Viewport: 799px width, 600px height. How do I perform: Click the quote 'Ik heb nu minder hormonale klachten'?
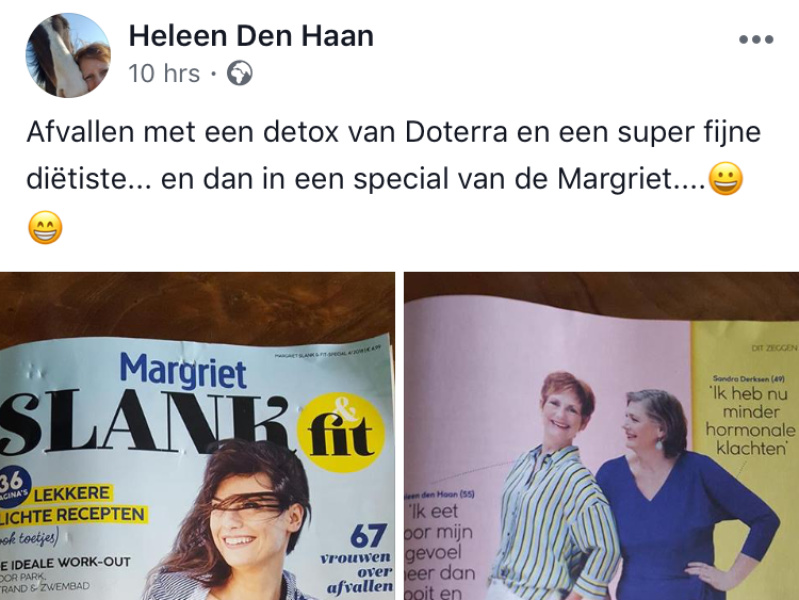[x=750, y=421]
